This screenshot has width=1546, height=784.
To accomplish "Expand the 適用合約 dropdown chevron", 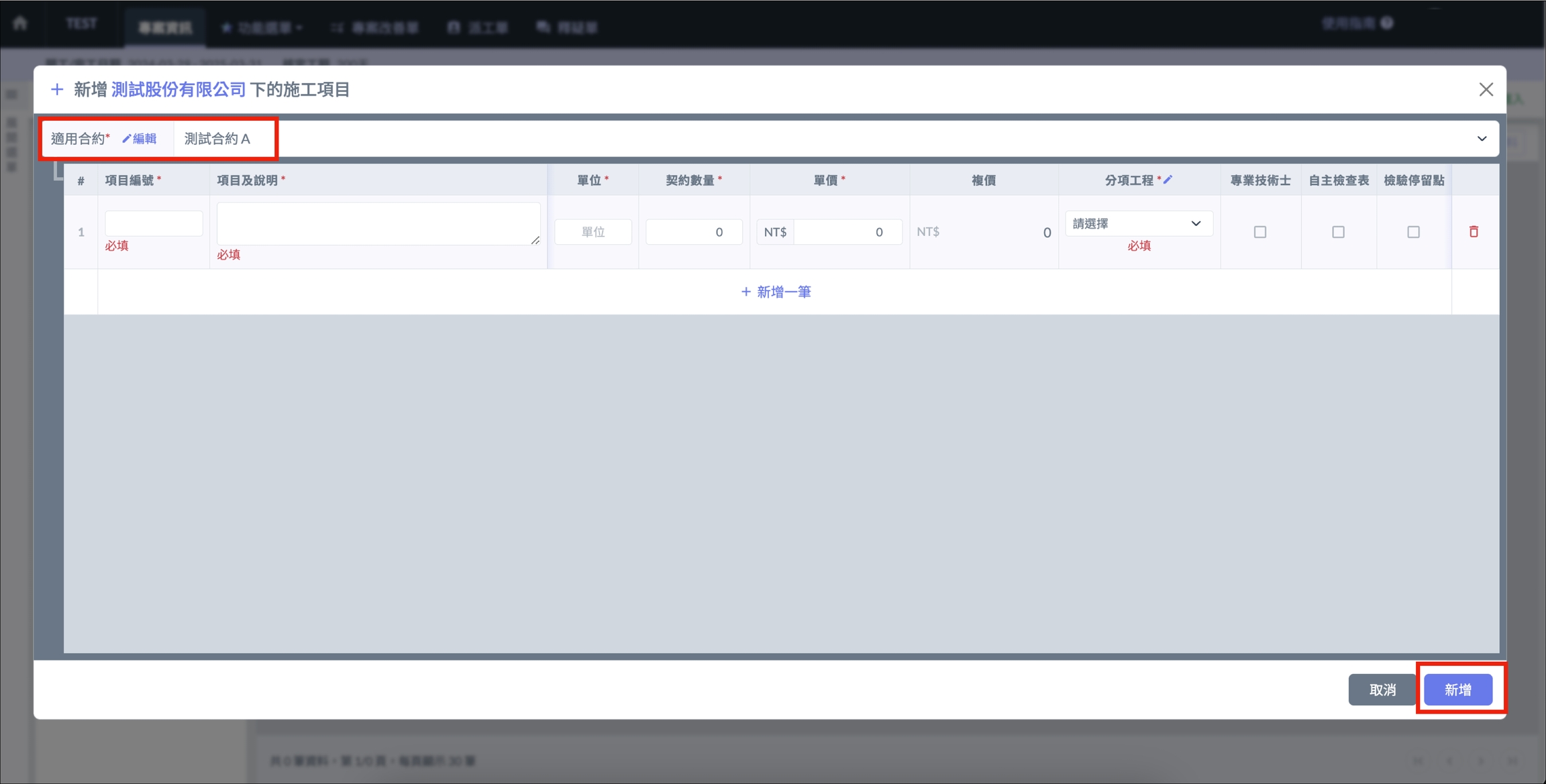I will pos(1482,139).
